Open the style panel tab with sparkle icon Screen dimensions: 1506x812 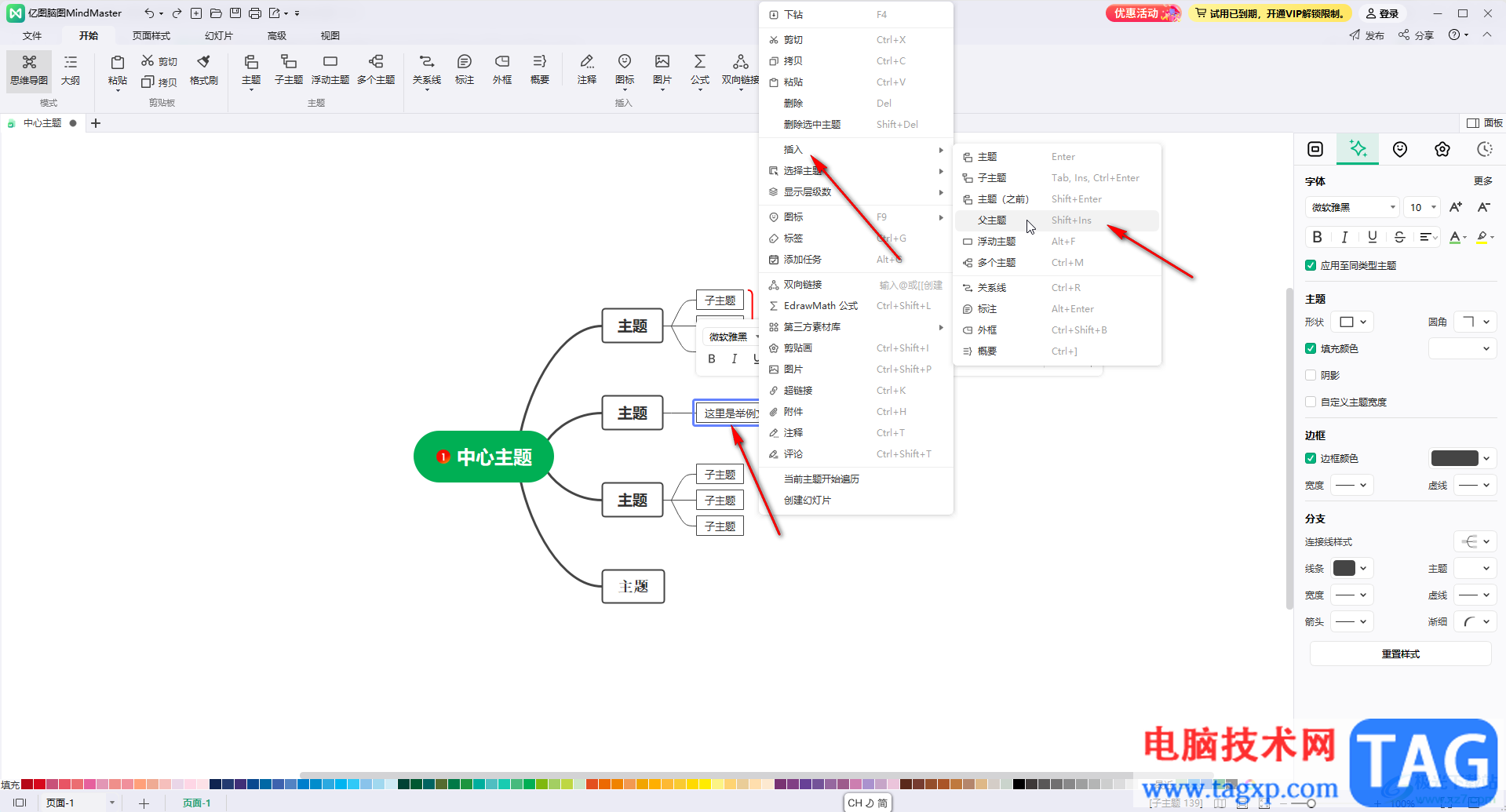pyautogui.click(x=1358, y=149)
